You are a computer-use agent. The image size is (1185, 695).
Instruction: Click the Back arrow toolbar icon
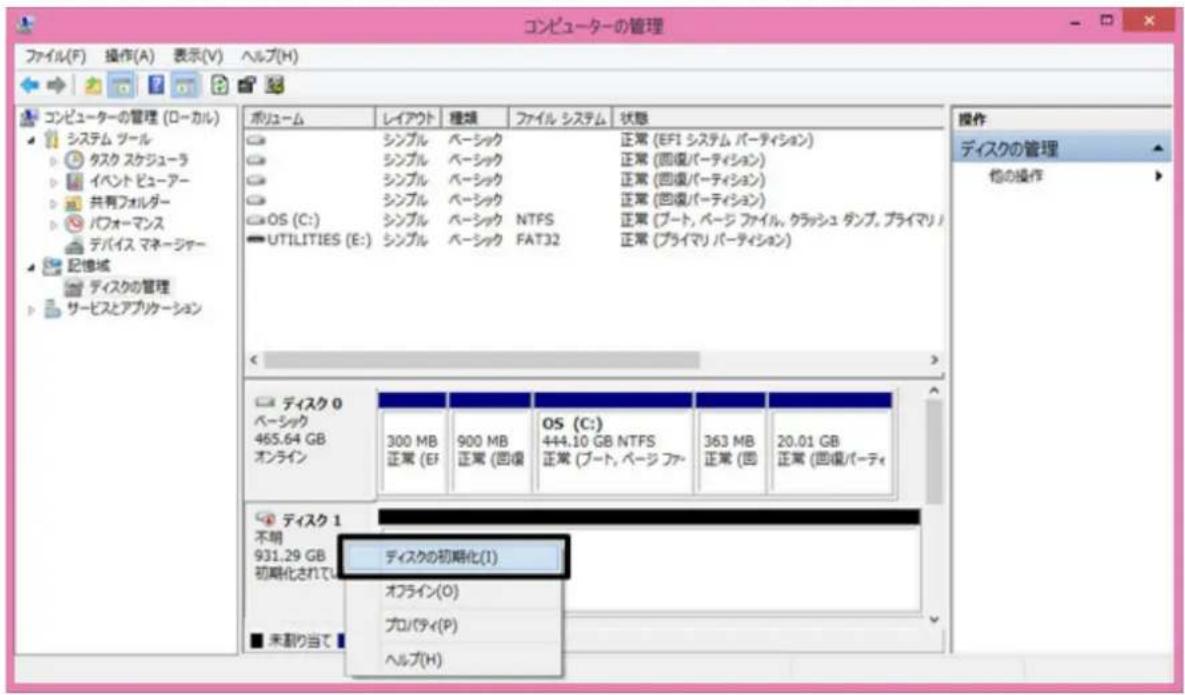tap(30, 85)
